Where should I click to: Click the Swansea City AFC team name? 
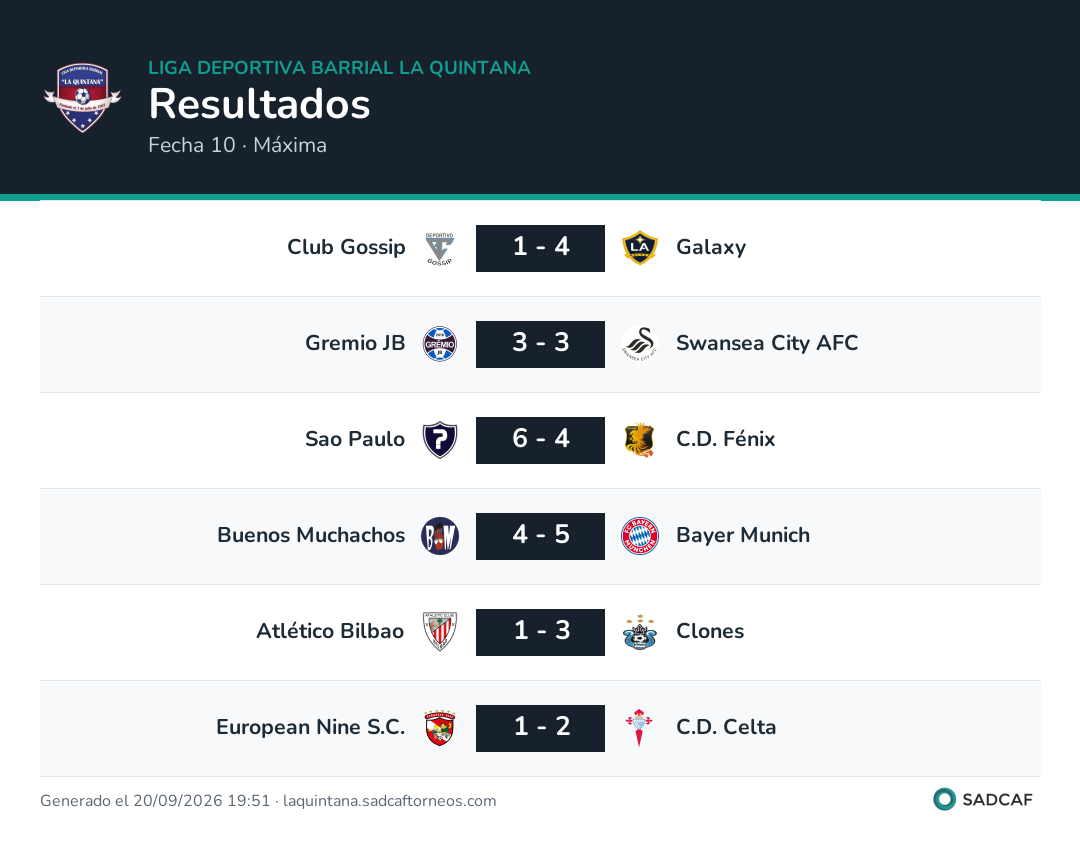(767, 343)
